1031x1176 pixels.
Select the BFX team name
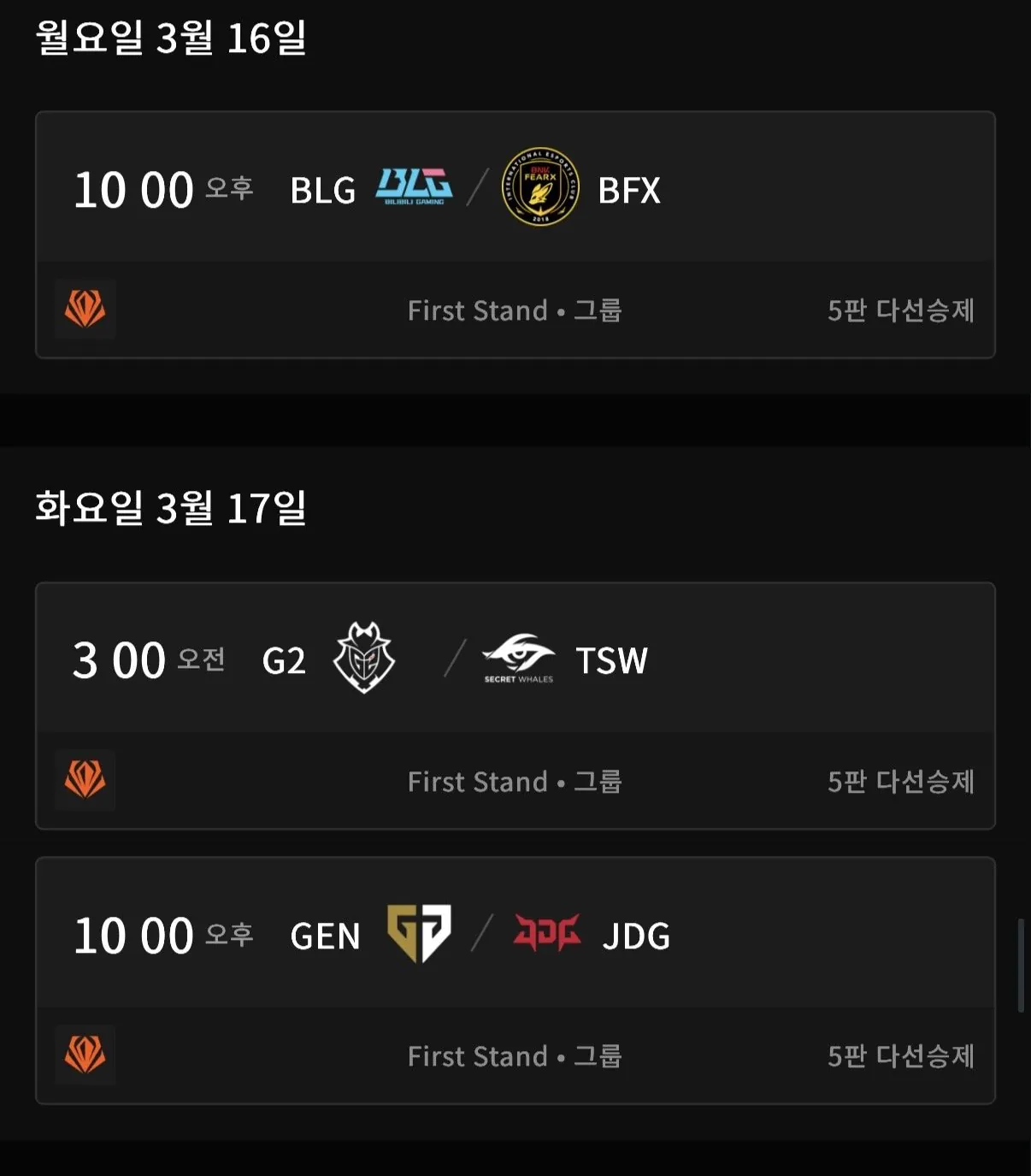coord(629,191)
